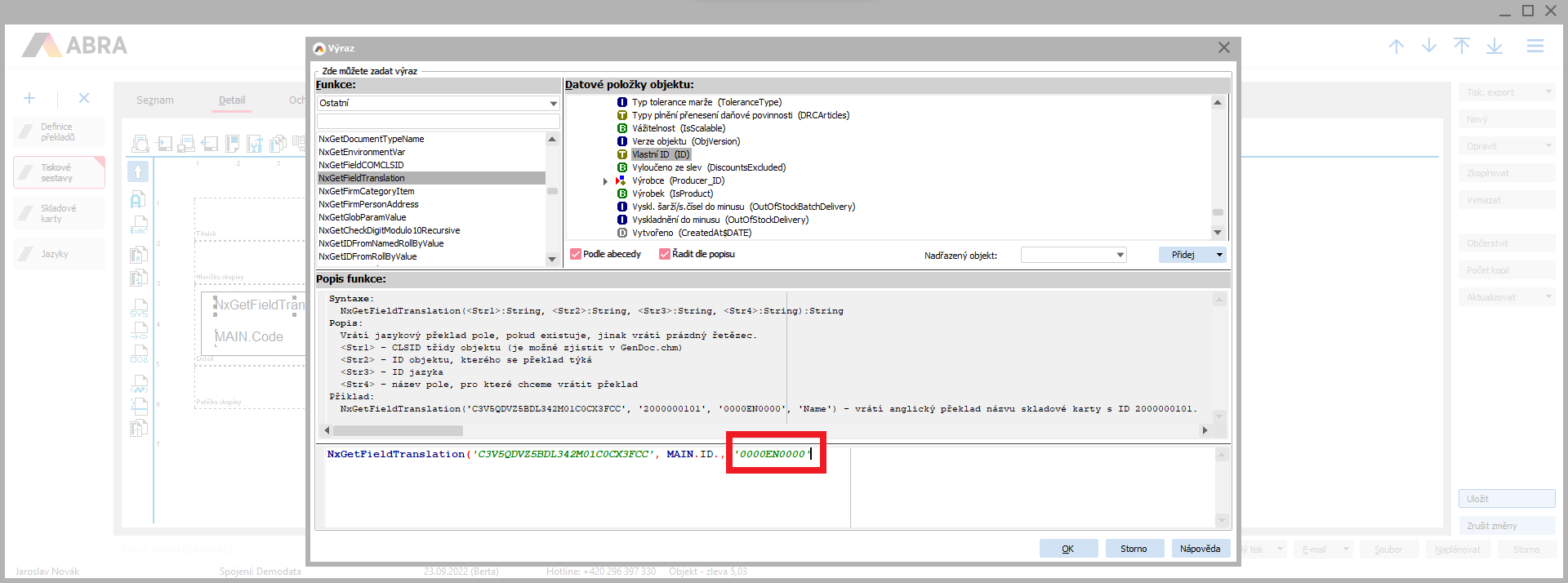Open the hamburger menu in top right
Image resolution: width=1568 pixels, height=583 pixels.
tap(1535, 47)
